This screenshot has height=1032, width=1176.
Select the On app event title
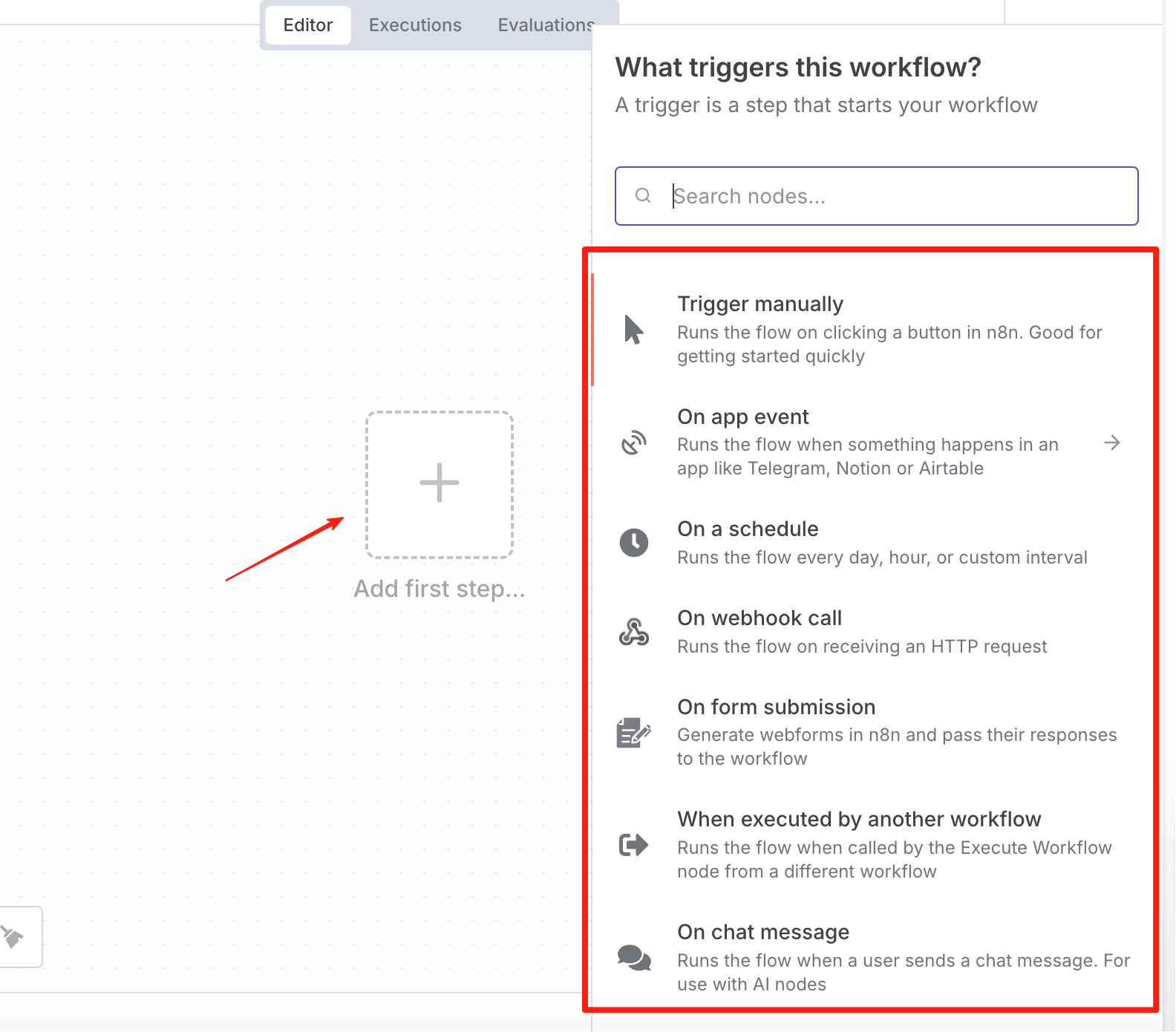click(742, 417)
